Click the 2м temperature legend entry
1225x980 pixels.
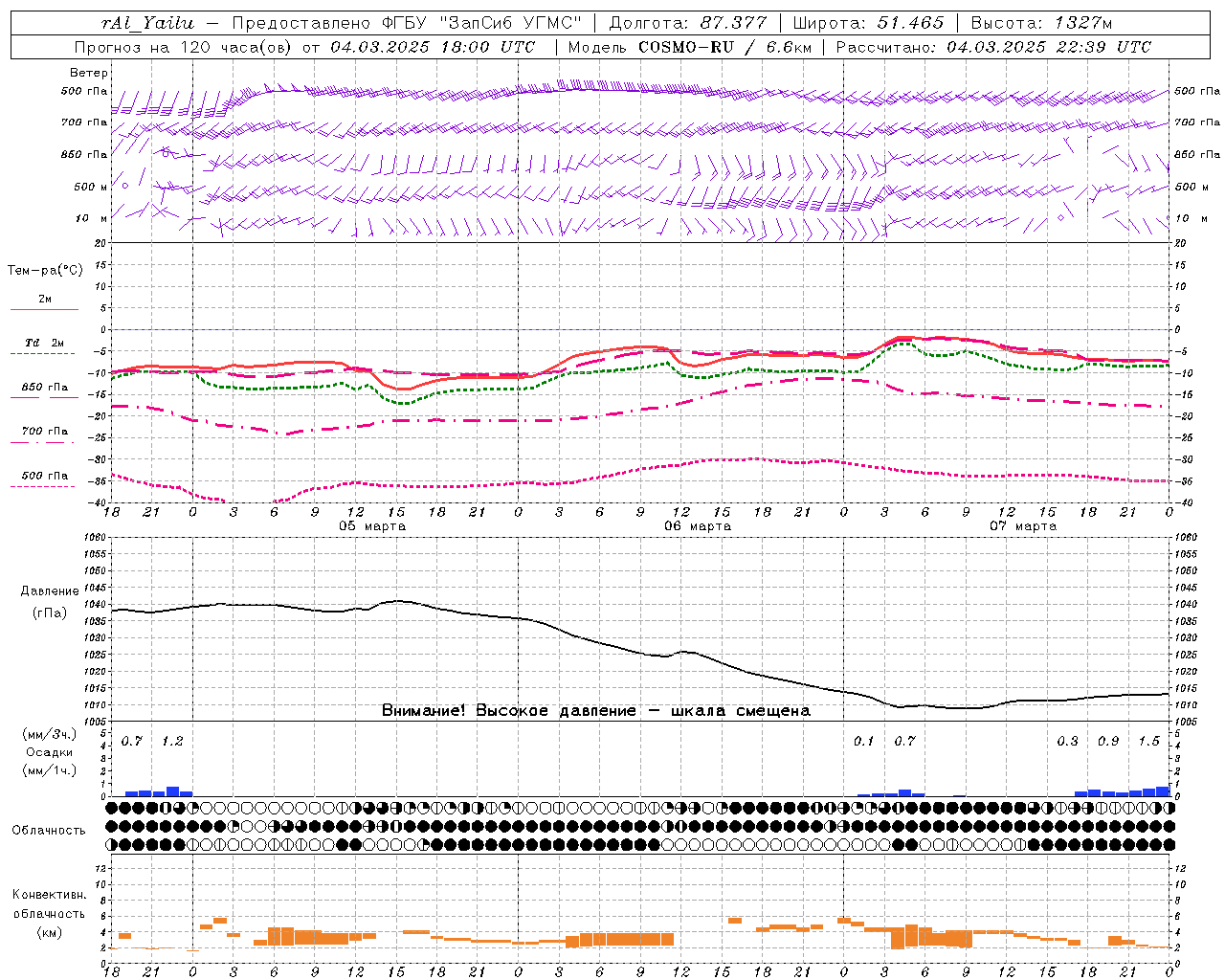tap(45, 300)
